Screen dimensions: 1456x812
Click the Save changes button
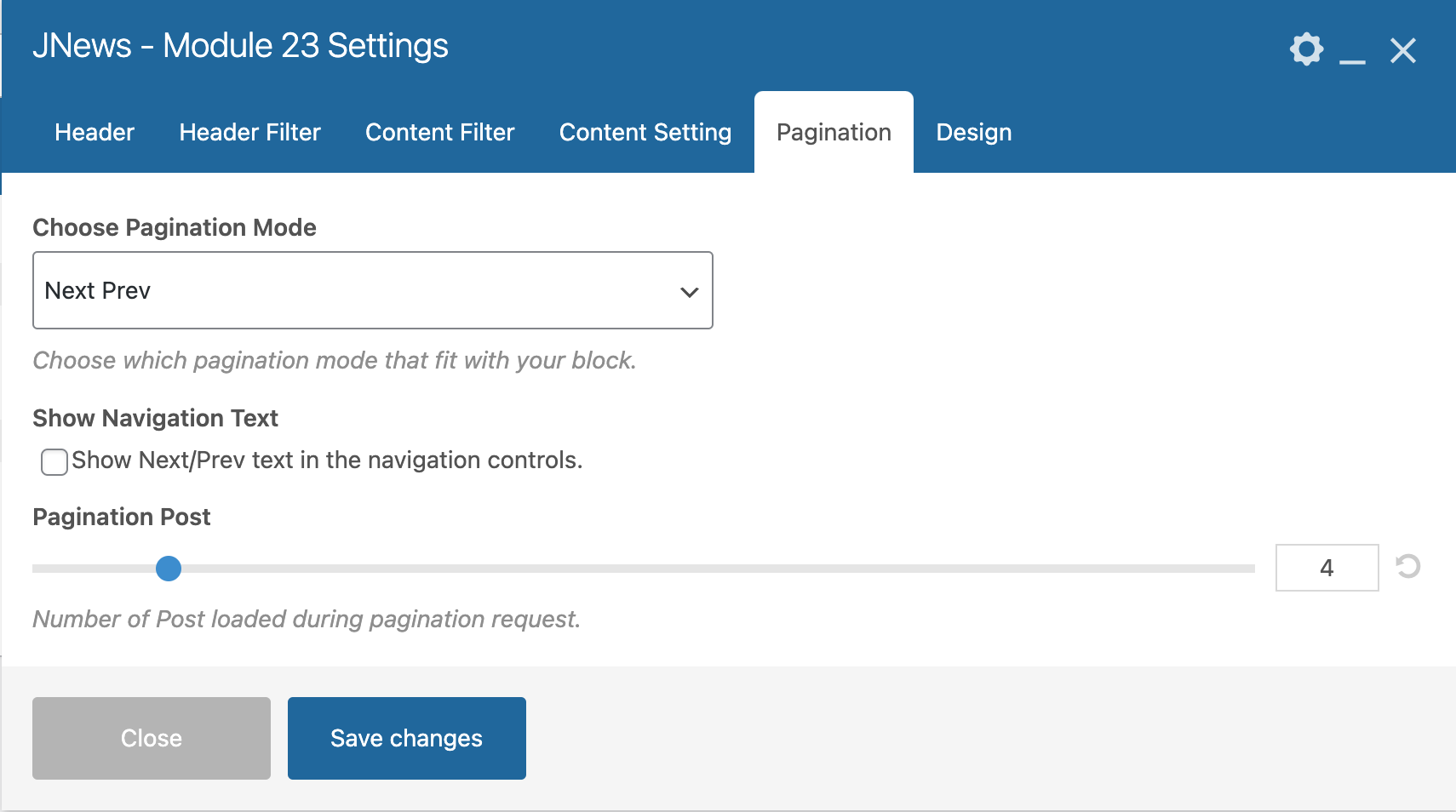coord(407,738)
